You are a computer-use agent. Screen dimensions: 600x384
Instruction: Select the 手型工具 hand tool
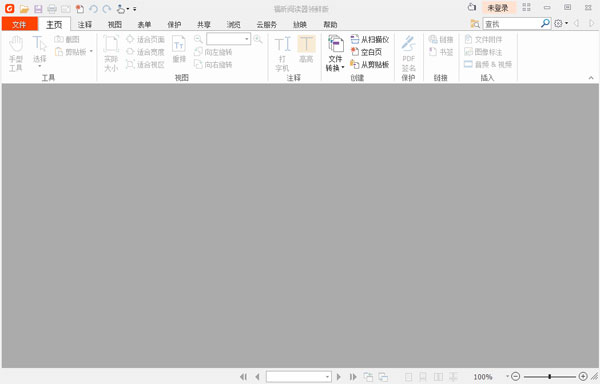[16, 54]
